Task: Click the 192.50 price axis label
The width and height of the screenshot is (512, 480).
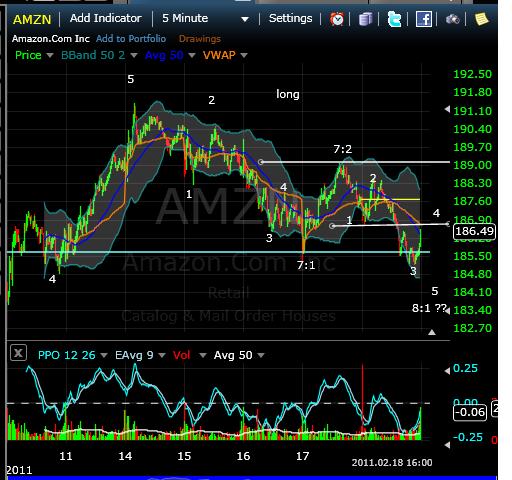Action: coord(472,74)
